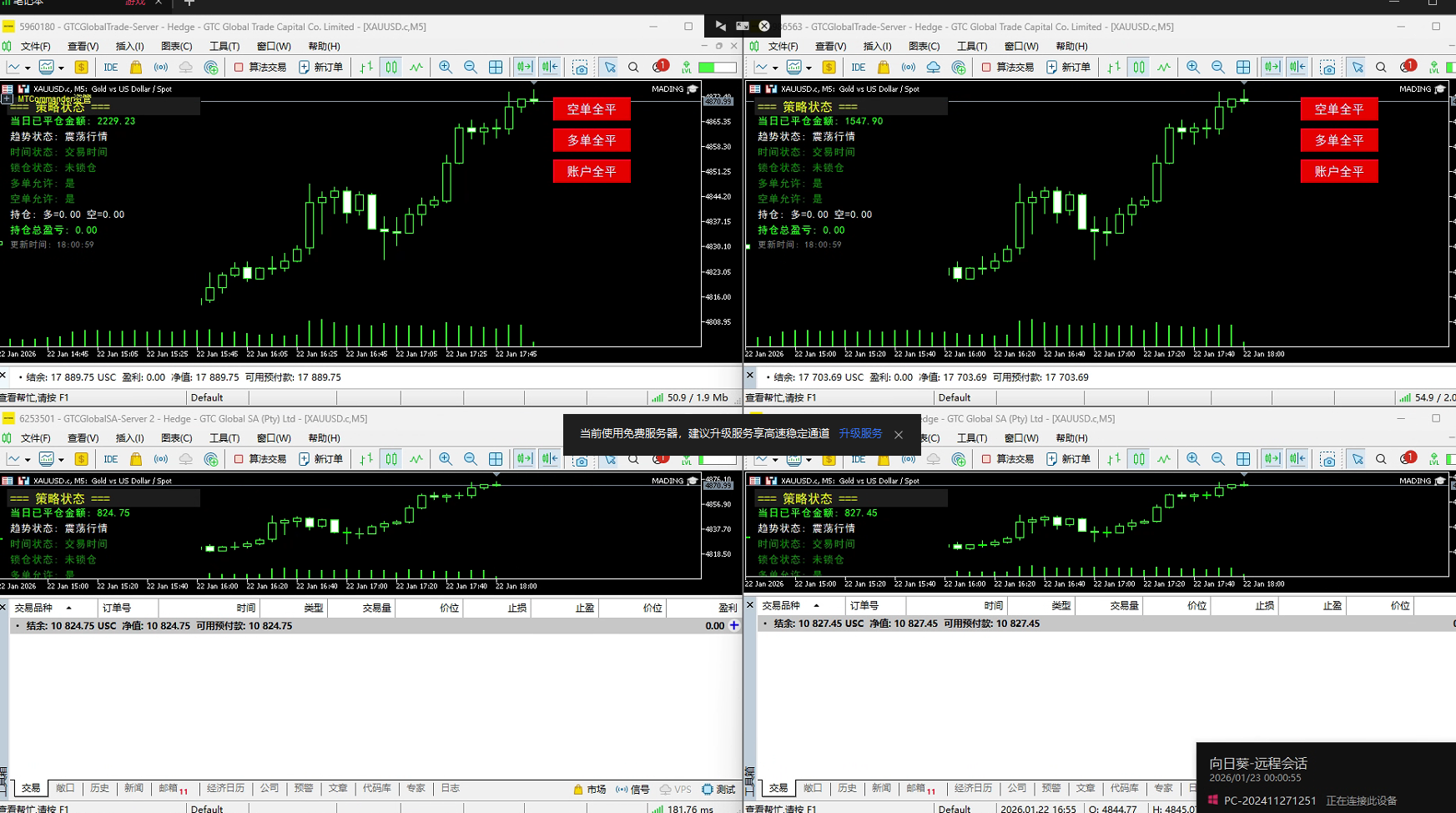Open chart type dropdown arrow in bottom-left 6253501 toolbar
The image size is (1456, 813).
point(28,460)
